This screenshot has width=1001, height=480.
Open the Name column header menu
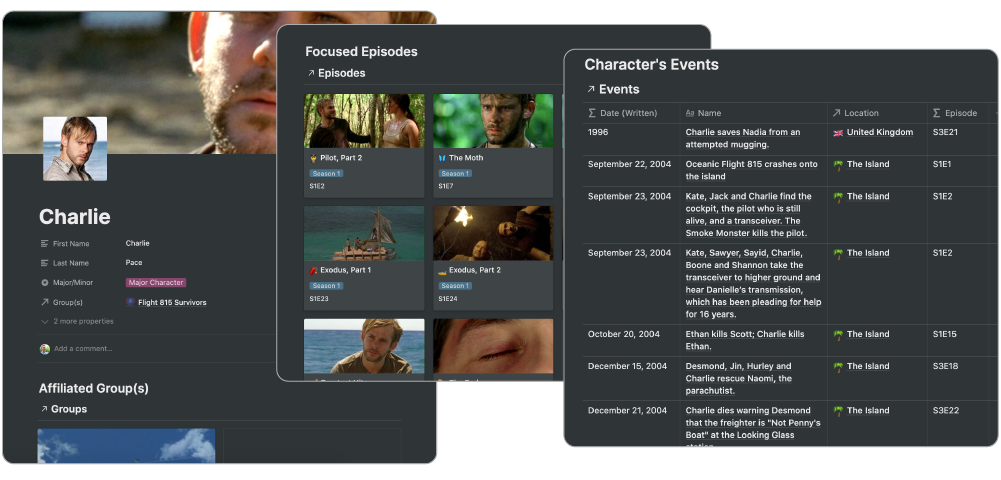pos(754,113)
